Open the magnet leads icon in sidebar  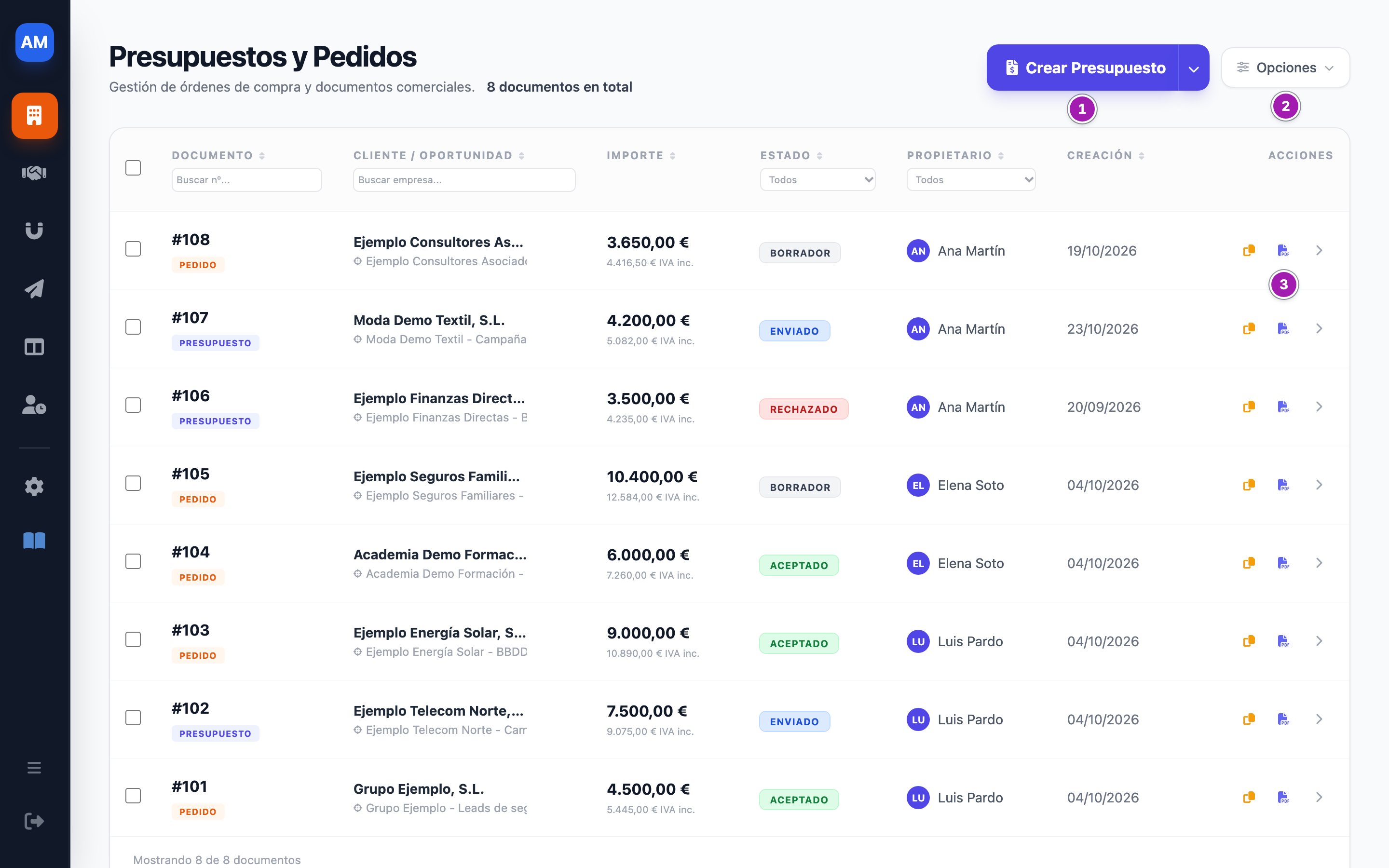(34, 231)
